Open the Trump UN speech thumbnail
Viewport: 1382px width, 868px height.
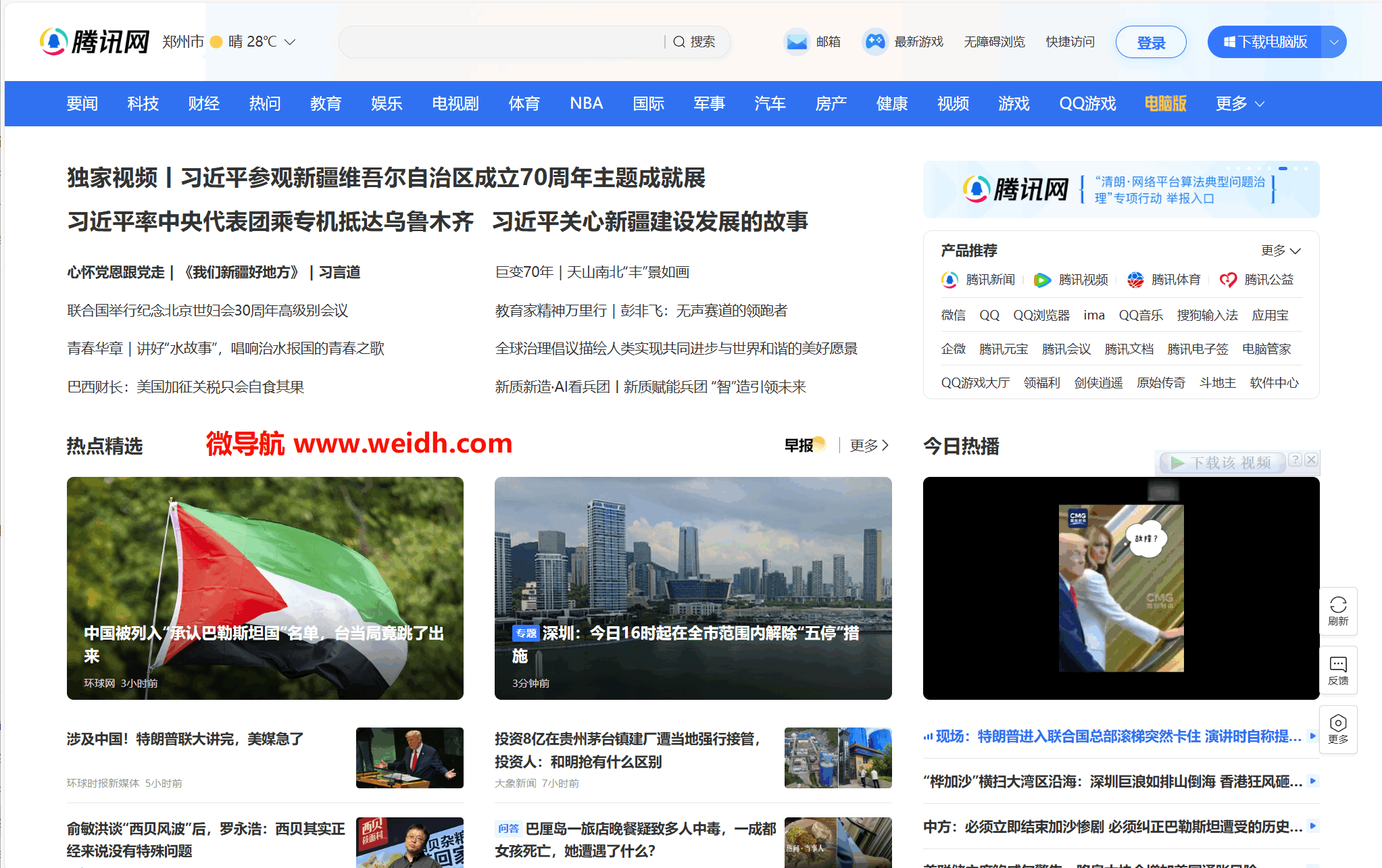tap(410, 758)
